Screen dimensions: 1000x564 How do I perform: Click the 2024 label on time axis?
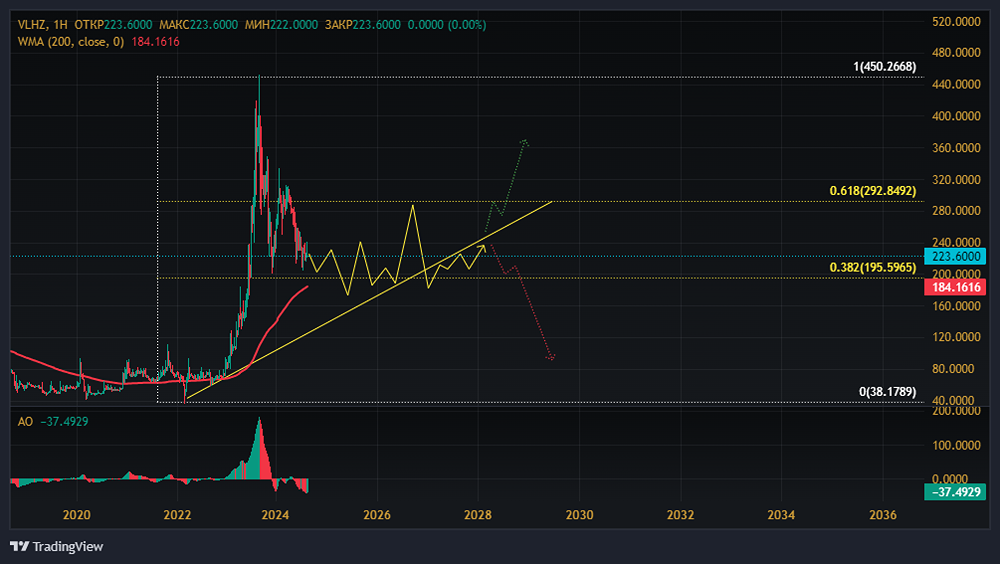click(x=275, y=515)
